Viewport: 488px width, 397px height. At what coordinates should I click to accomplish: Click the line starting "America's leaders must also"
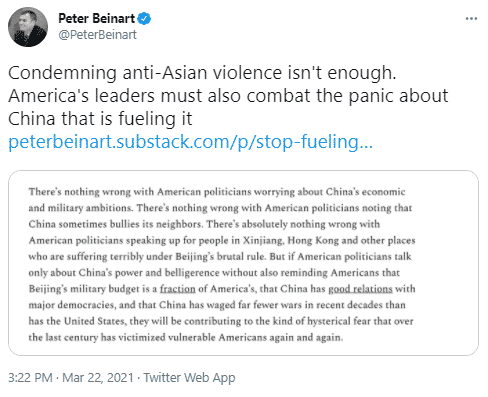(228, 96)
